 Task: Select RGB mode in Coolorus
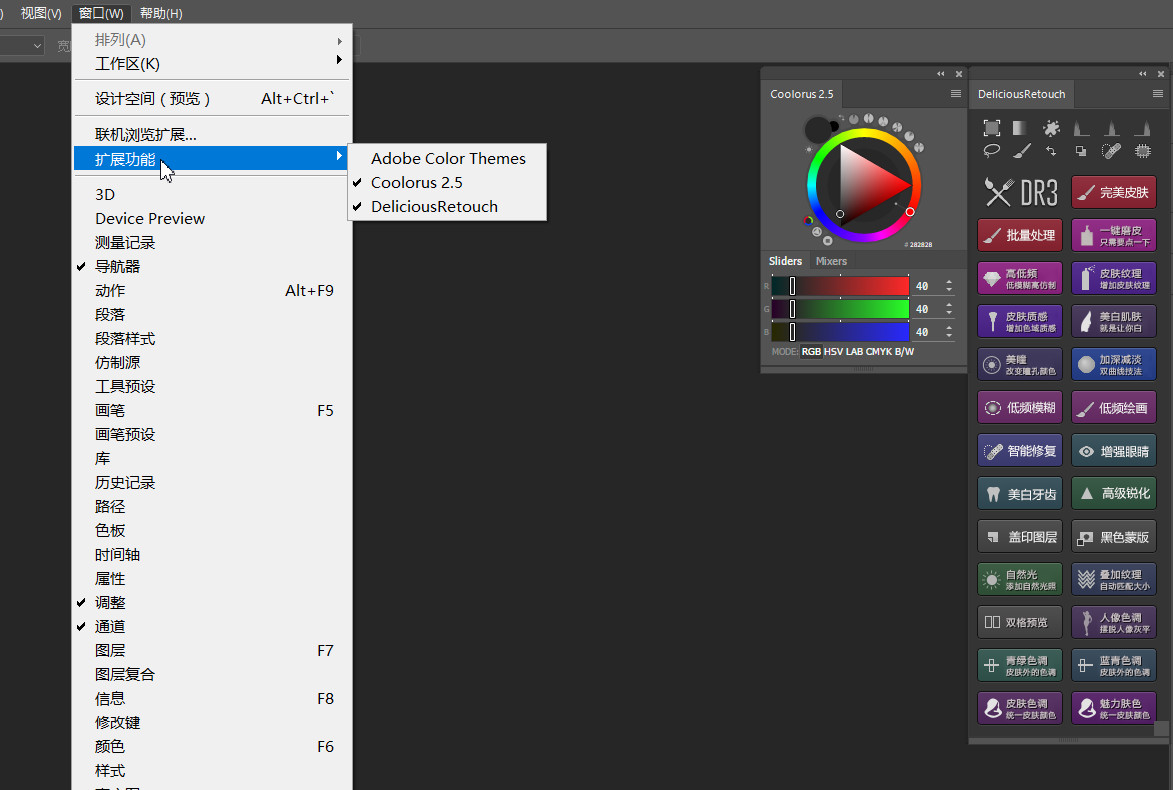click(811, 352)
